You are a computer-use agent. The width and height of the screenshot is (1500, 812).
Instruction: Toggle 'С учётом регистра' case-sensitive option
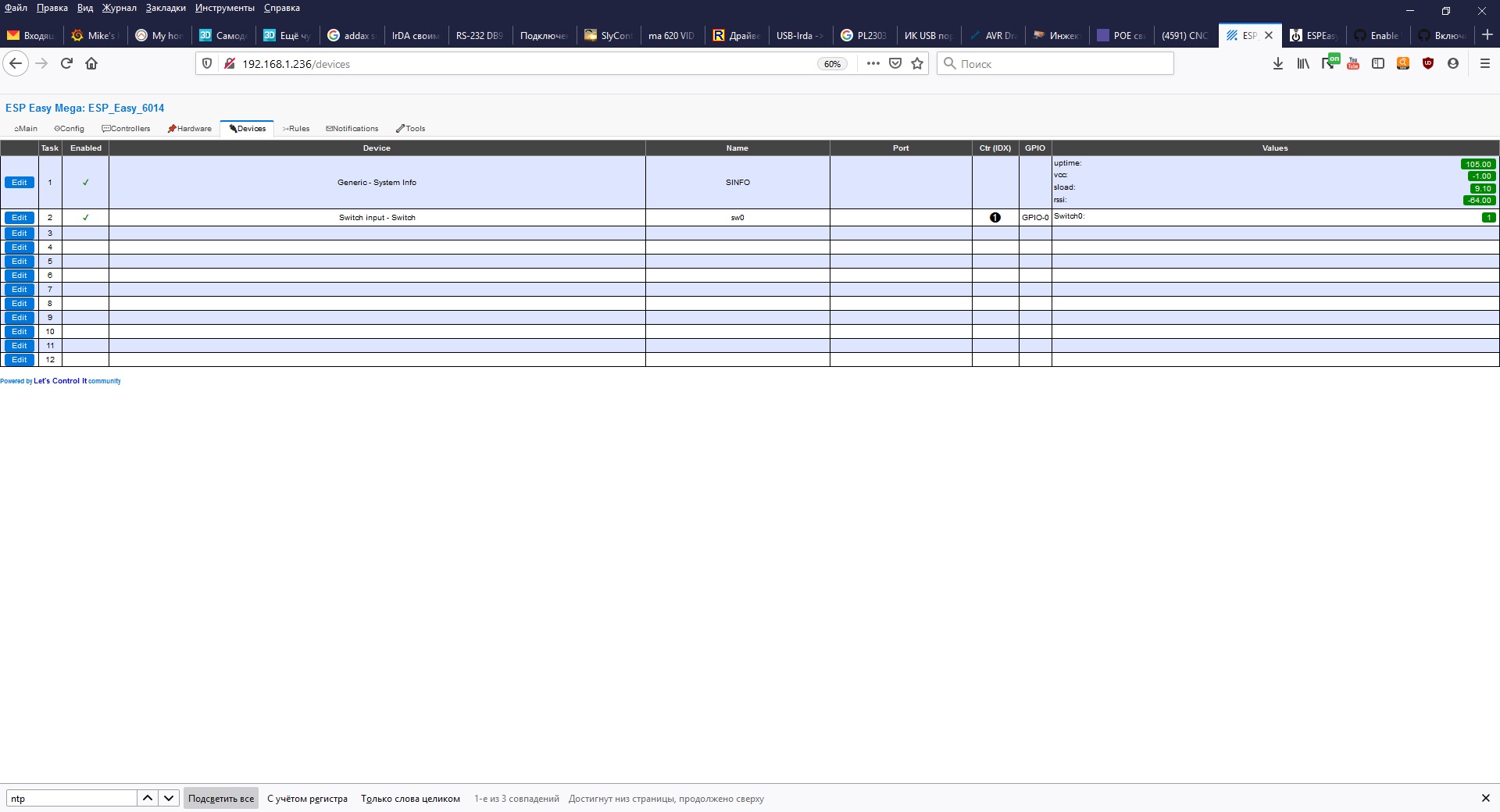[307, 799]
